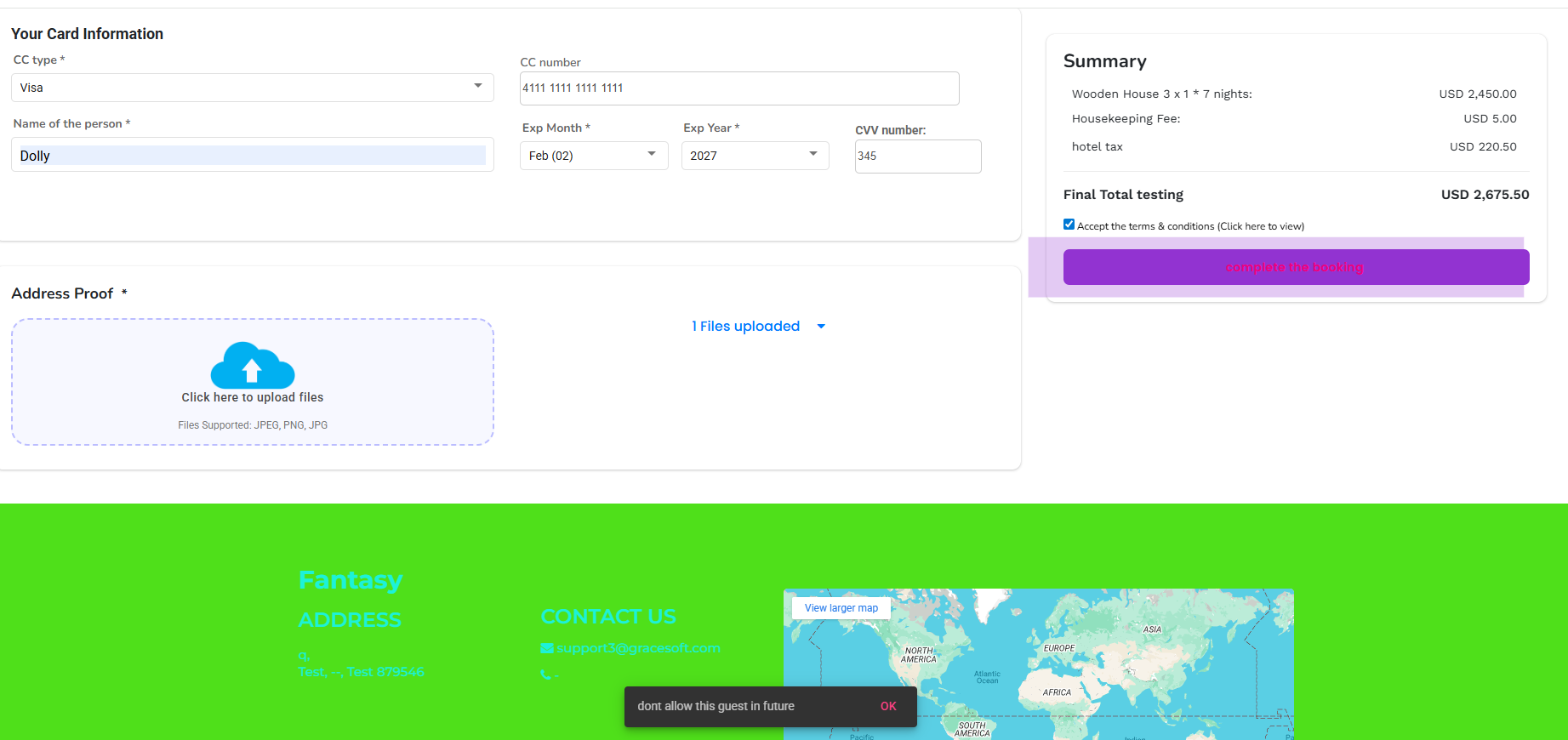
Task: Click the USD 2,450.00 room charge amount
Action: [1478, 94]
